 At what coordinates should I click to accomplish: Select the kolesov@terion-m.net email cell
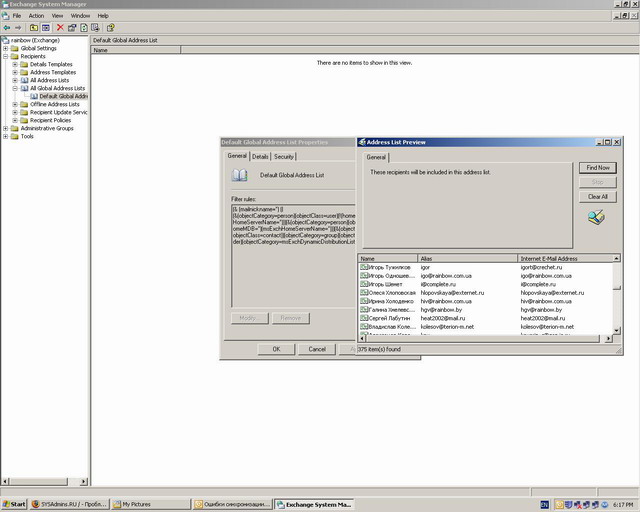[547, 327]
